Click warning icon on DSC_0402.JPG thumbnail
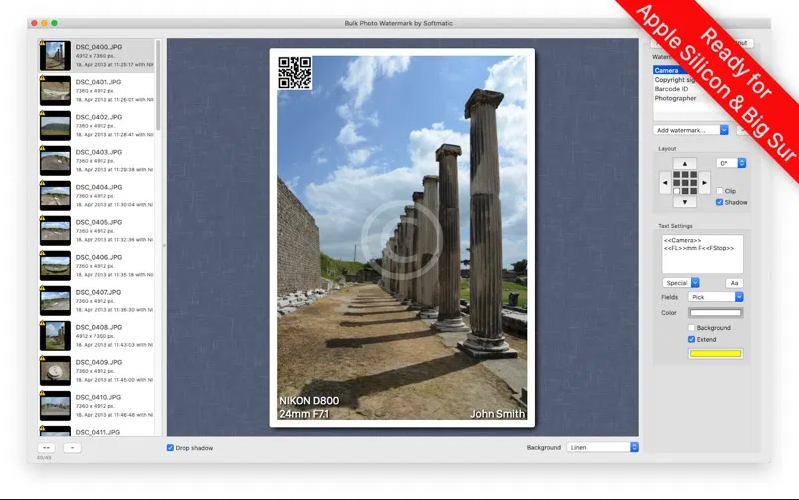Viewport: 799px width, 500px height. (x=43, y=115)
